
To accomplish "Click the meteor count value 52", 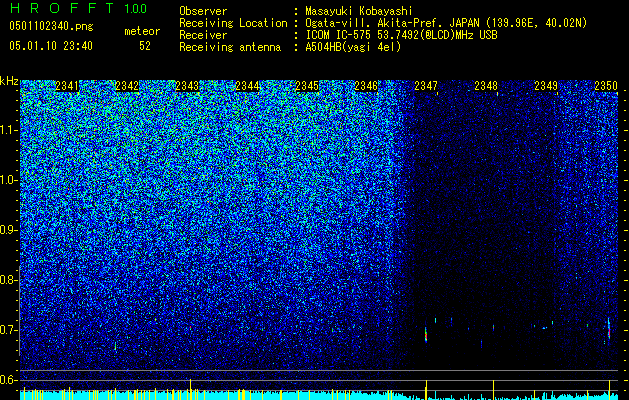I will (x=145, y=46).
